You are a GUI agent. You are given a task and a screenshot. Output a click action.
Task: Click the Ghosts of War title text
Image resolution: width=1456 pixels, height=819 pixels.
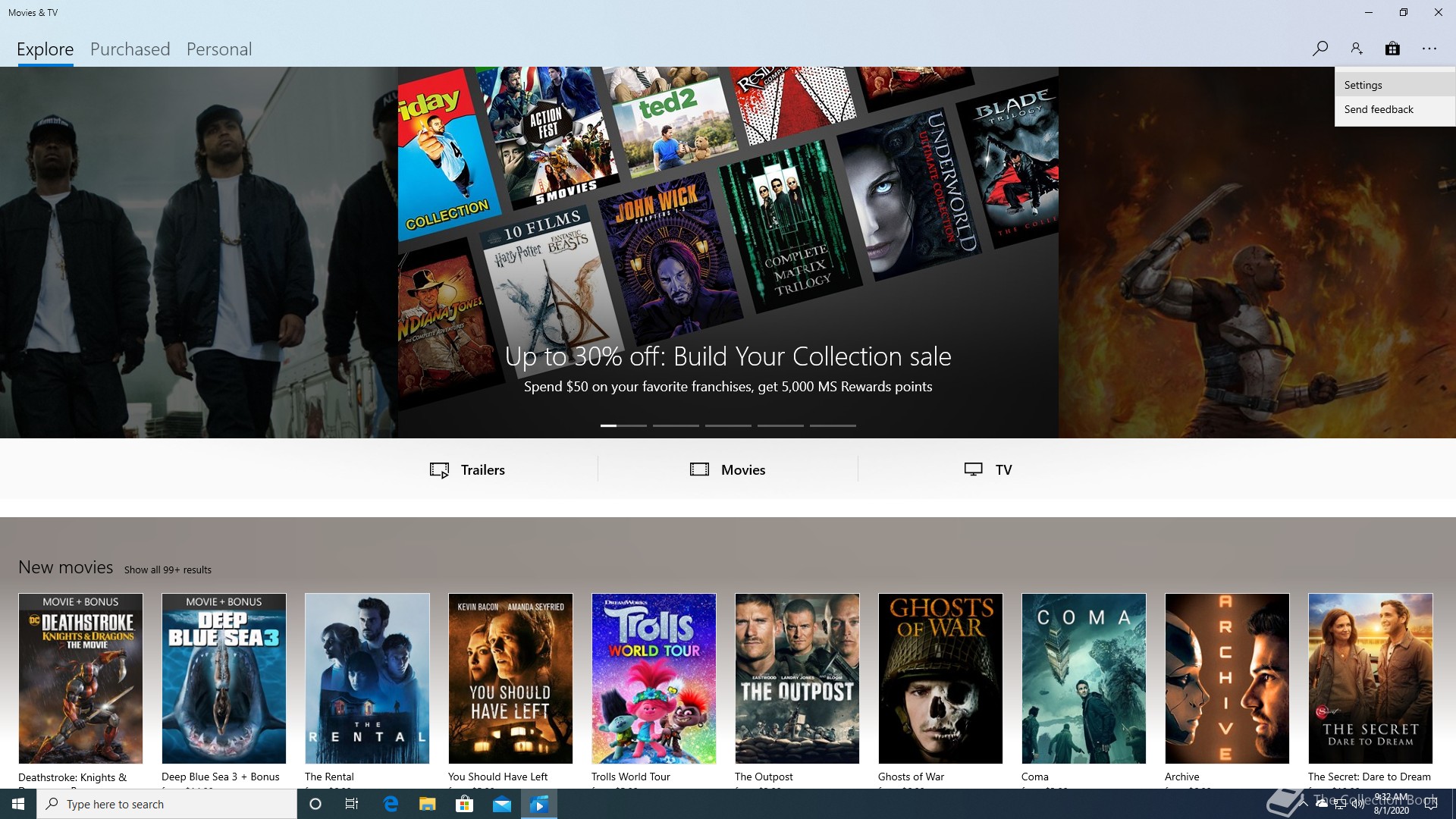pos(911,777)
